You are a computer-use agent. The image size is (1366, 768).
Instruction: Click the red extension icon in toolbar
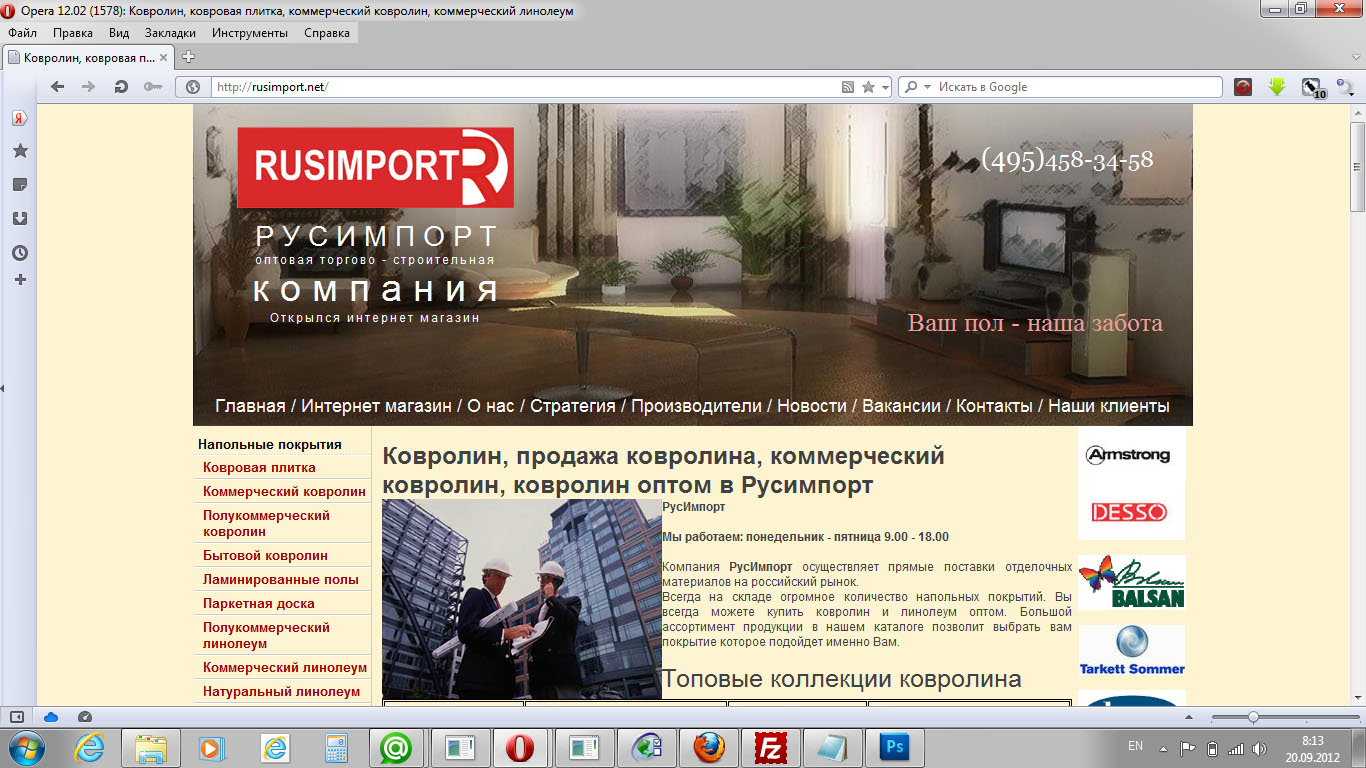(x=1243, y=87)
